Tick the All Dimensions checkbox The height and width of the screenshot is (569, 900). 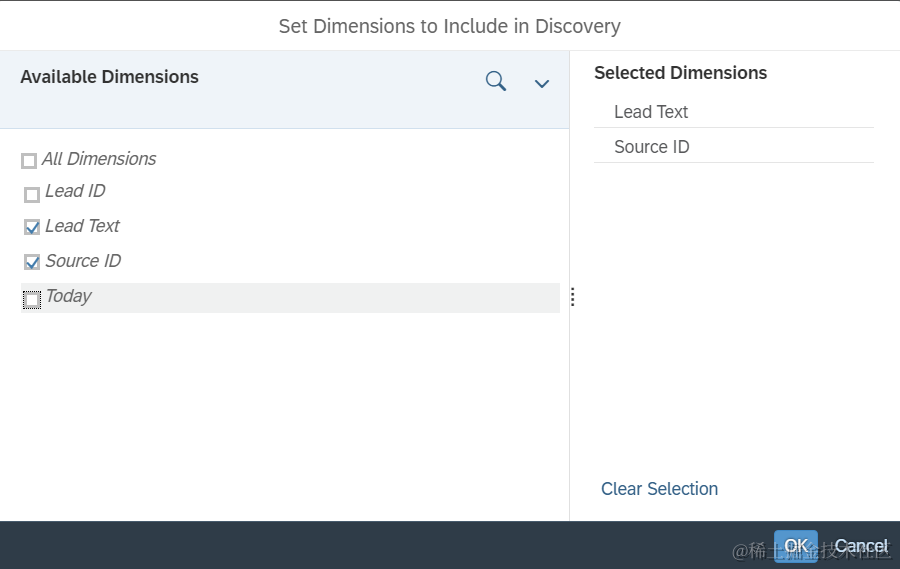click(29, 161)
